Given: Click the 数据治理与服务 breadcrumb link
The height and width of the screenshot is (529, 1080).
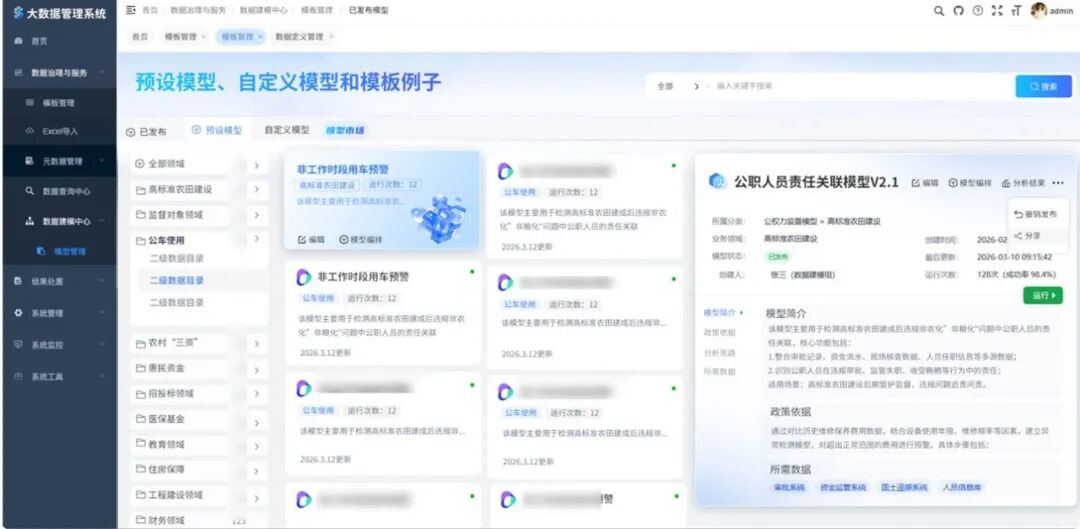Looking at the screenshot, I should (x=198, y=10).
